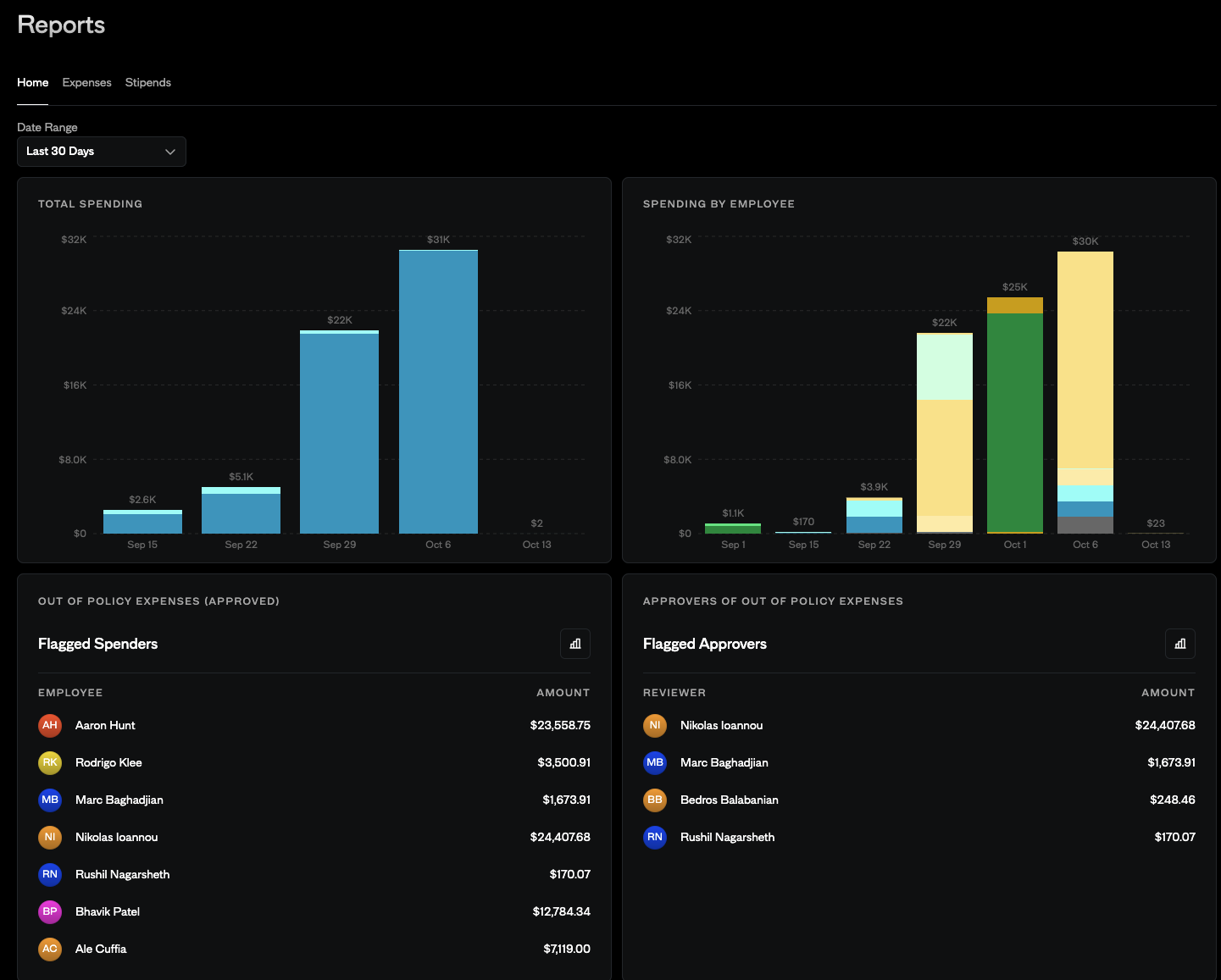Viewport: 1221px width, 980px height.
Task: Click the $23,558.75 amount for Aaron Hunt
Action: point(560,725)
